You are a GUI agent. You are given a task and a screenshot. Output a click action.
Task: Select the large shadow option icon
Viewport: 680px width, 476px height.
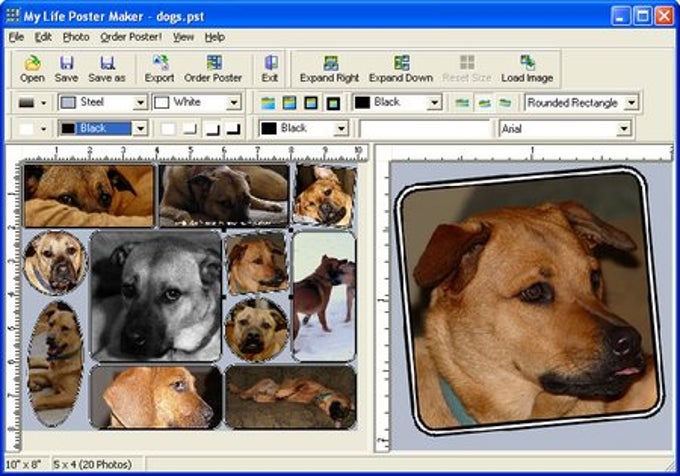[x=233, y=128]
